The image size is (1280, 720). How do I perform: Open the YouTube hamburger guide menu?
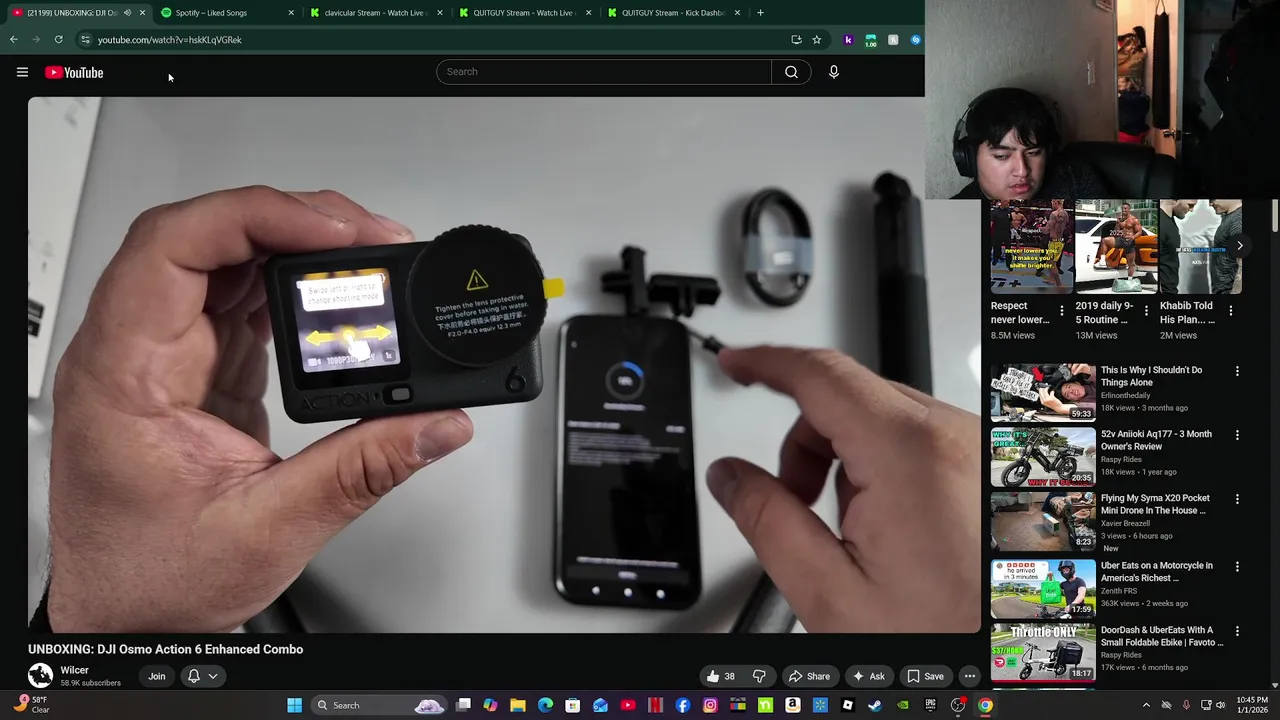pos(22,72)
